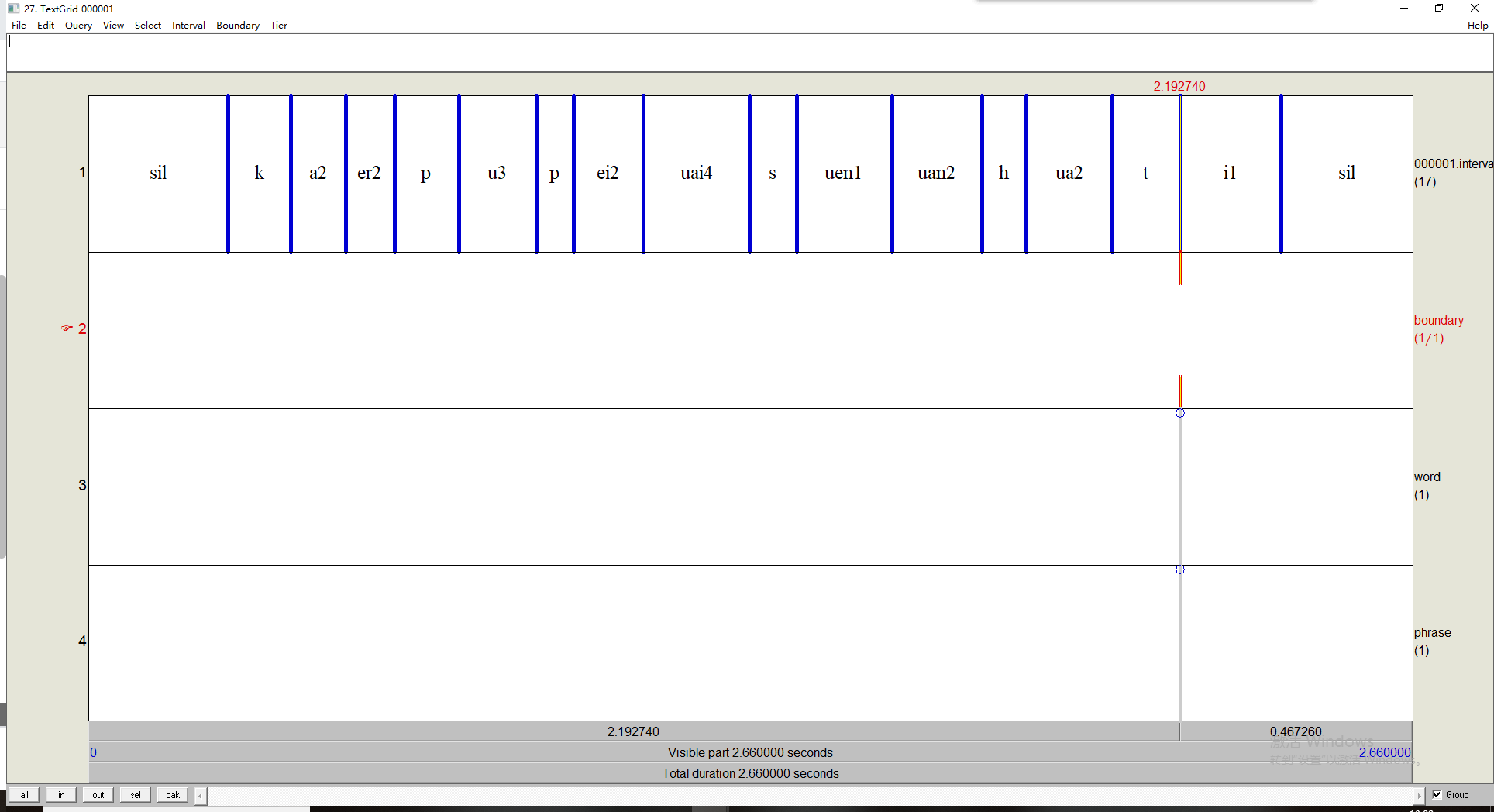Select tier 3 by its number
The height and width of the screenshot is (812, 1494).
click(x=82, y=486)
